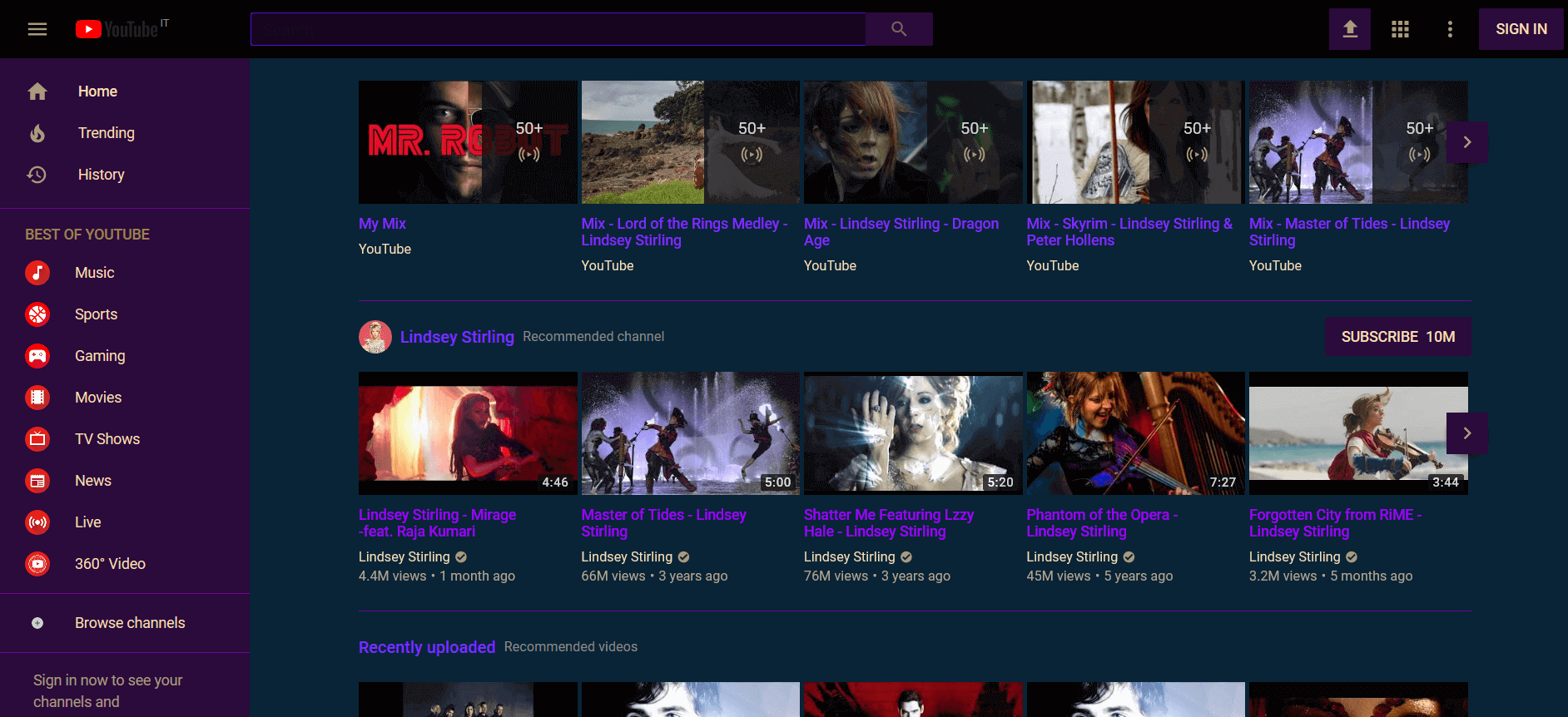Open the three-dot settings menu
The height and width of the screenshot is (717, 1568).
pos(1450,29)
